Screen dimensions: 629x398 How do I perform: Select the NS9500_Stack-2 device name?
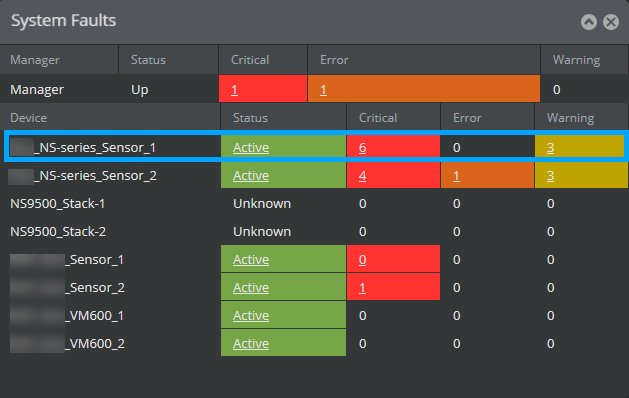tap(58, 232)
